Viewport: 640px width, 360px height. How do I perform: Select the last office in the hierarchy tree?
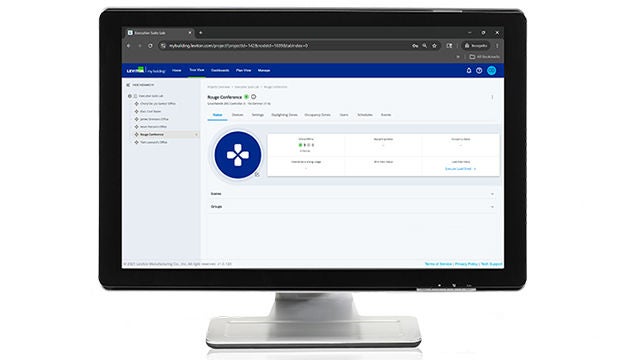click(x=154, y=142)
